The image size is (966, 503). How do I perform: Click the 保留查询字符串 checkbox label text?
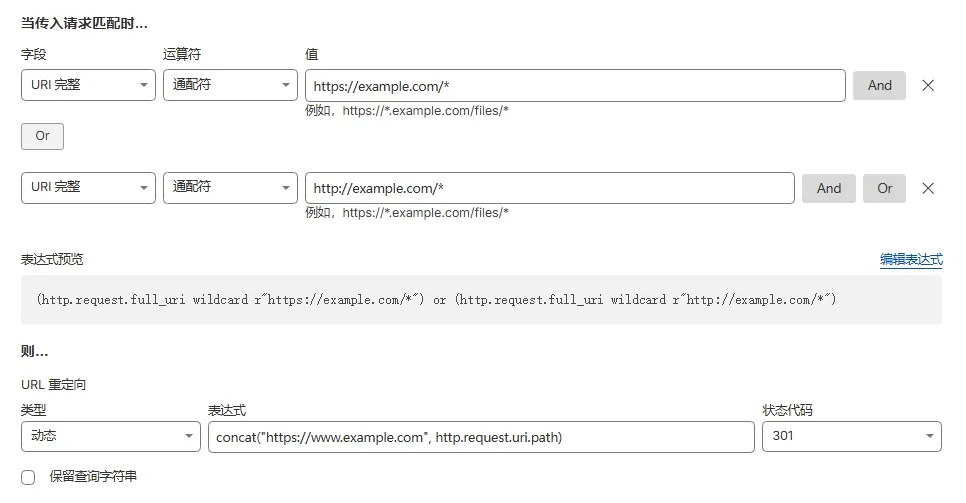click(x=93, y=477)
